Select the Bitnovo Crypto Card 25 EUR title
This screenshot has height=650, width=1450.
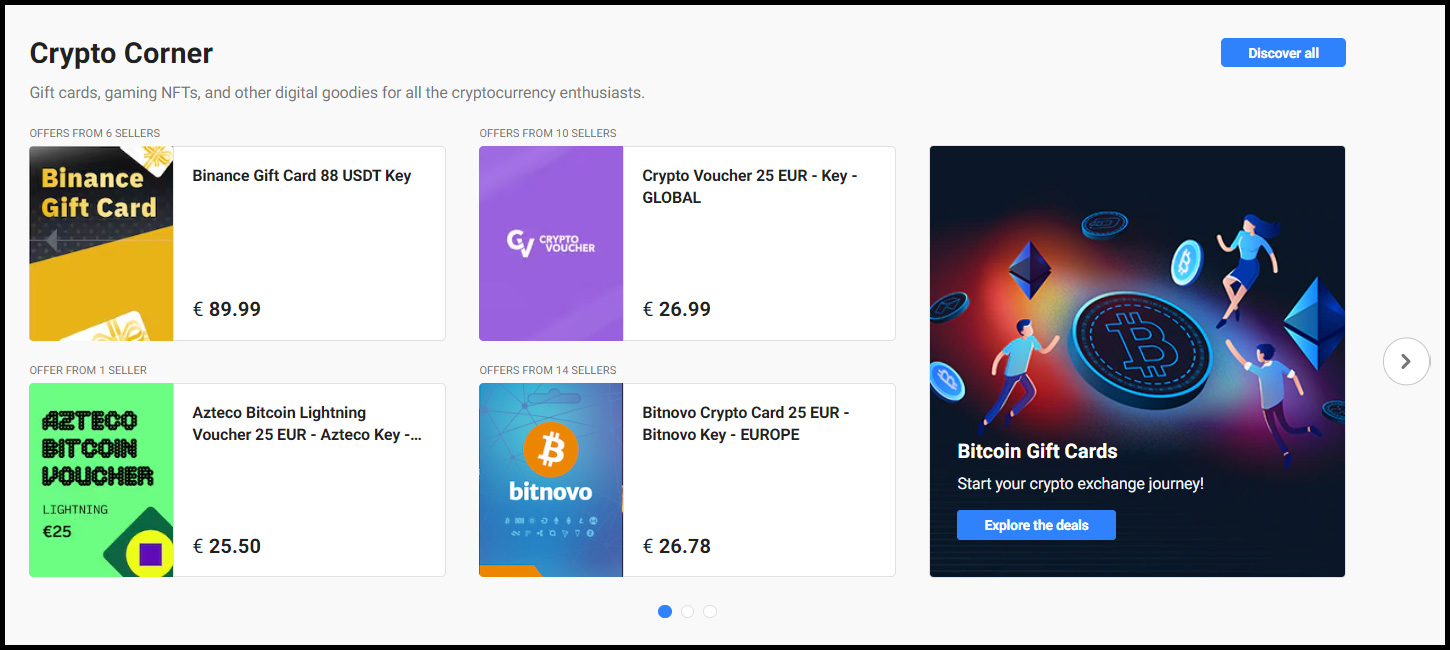pos(747,423)
